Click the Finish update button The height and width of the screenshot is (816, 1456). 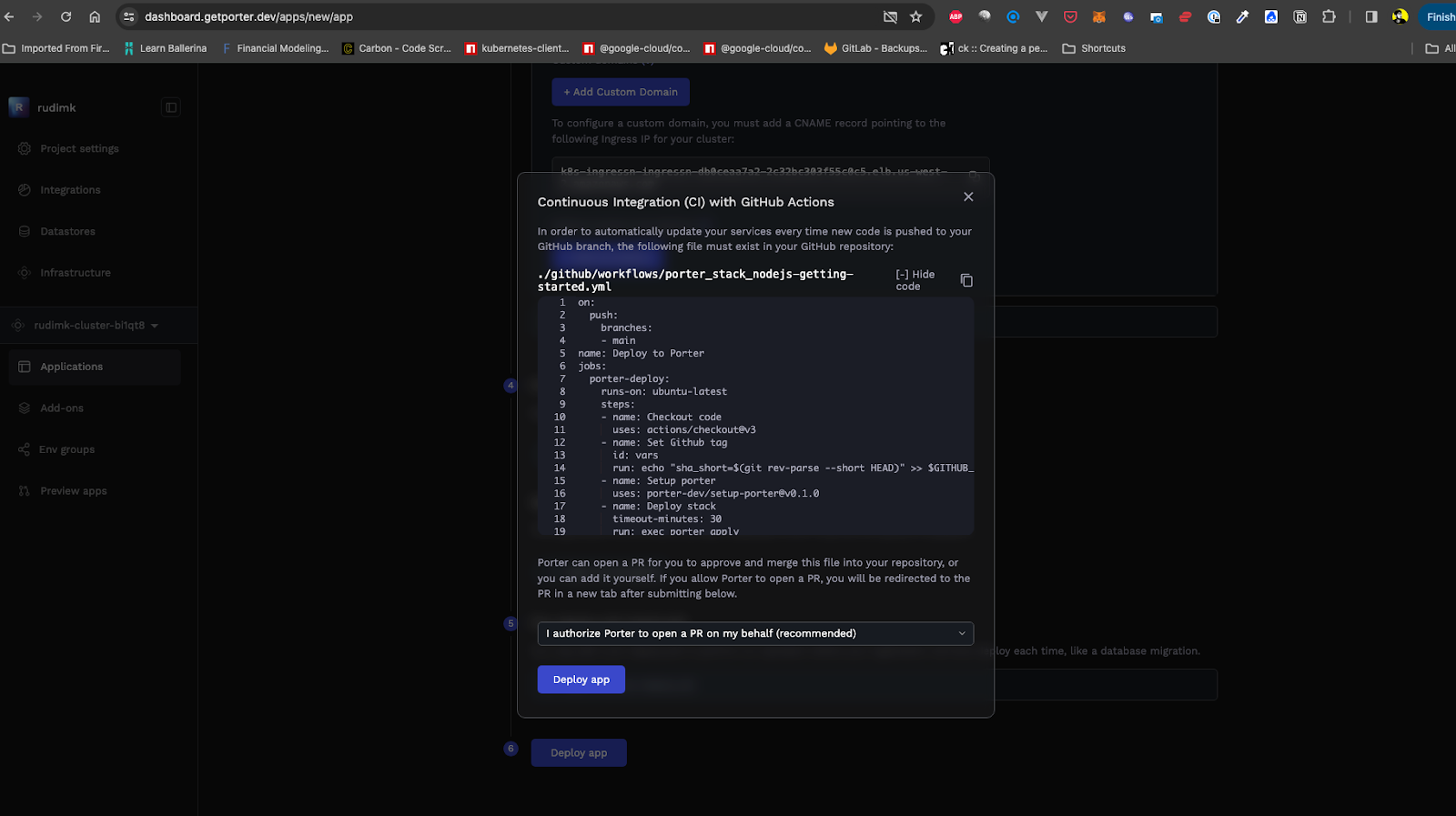click(1439, 16)
